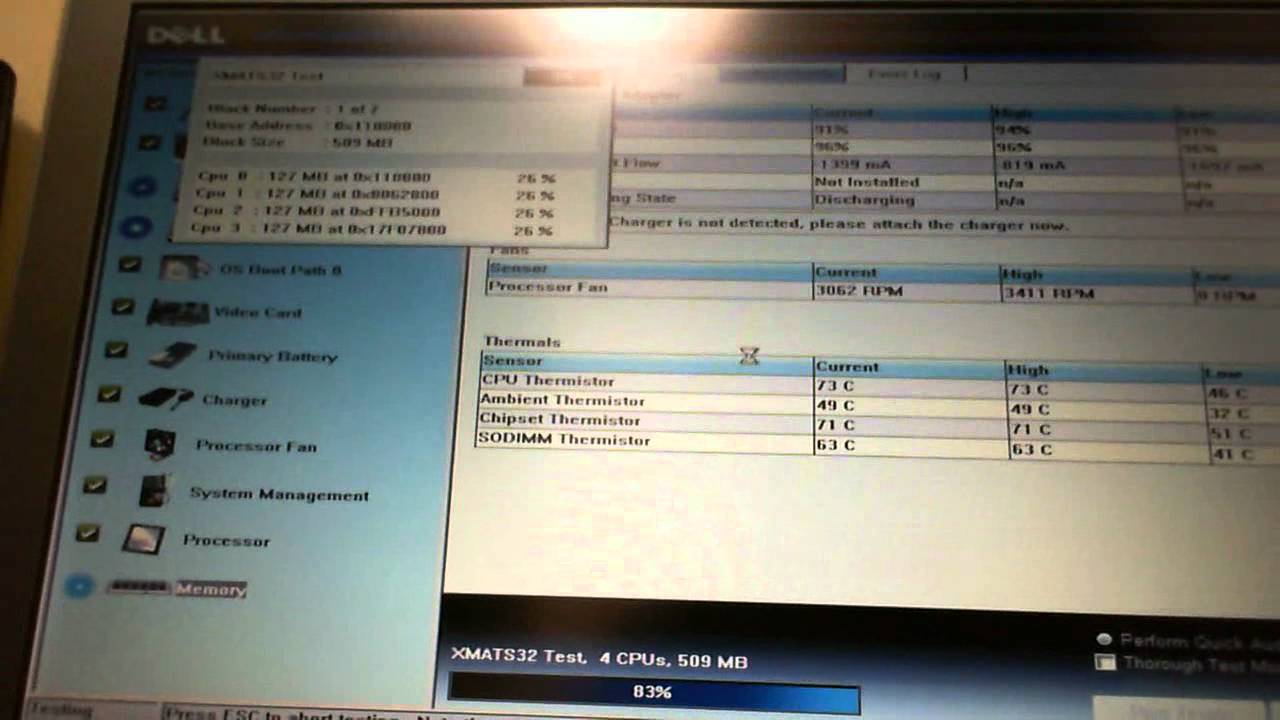1280x720 pixels.
Task: Click the Current value for Ambient Thermistor
Action: coord(836,405)
